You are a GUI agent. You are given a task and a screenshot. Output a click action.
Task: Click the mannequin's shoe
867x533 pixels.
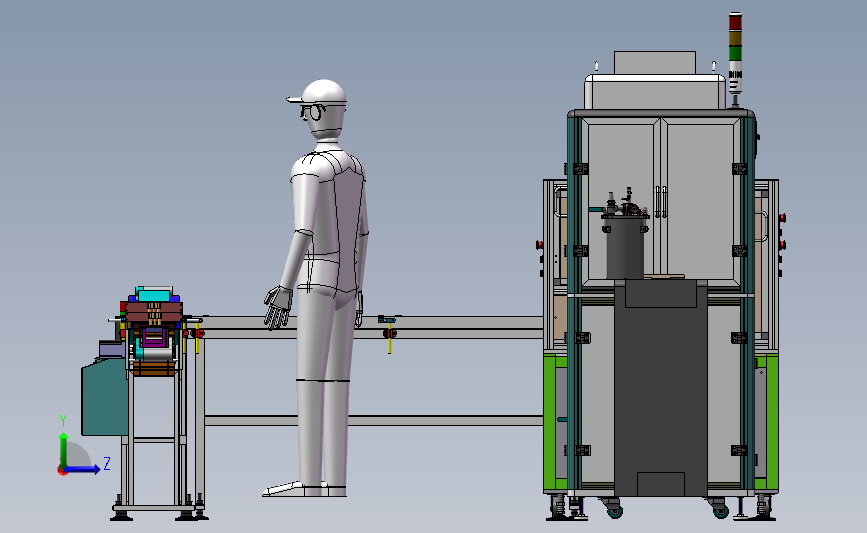point(304,489)
